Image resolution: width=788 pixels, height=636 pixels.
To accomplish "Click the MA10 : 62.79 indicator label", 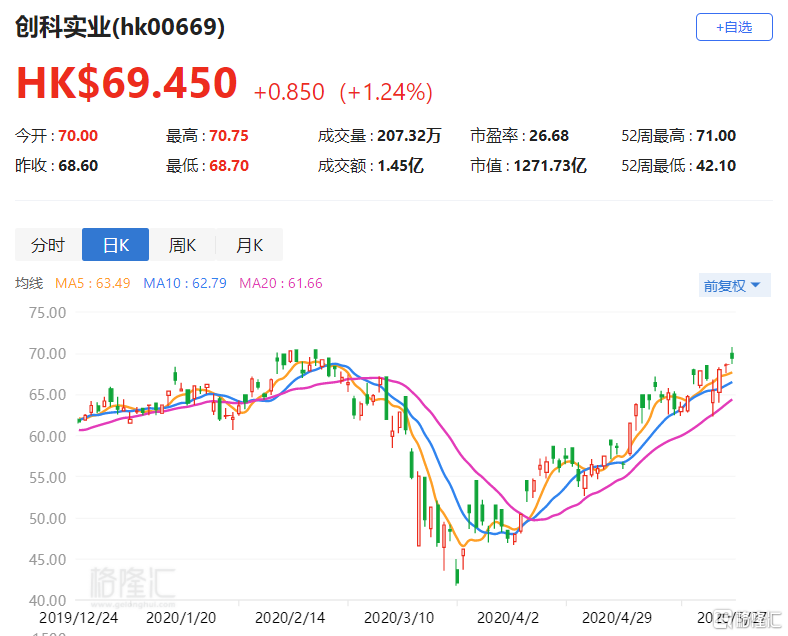I will 185,283.
